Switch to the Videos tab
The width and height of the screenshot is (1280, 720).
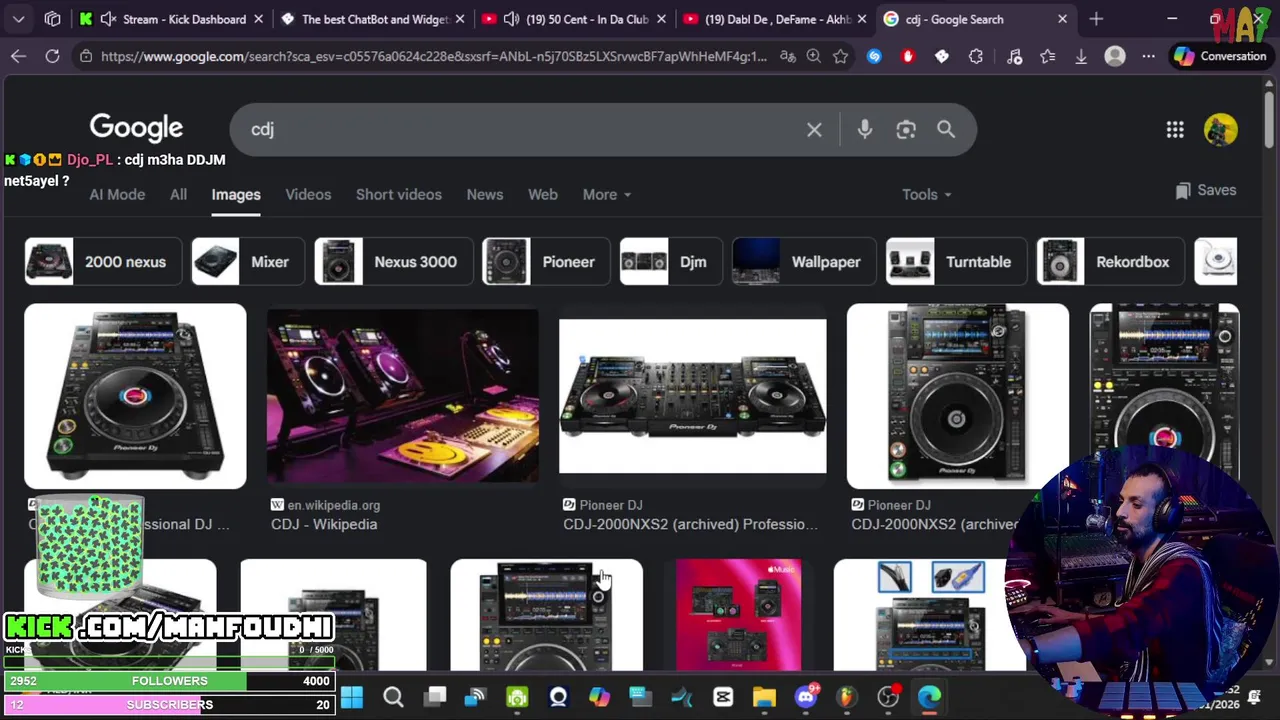[308, 195]
